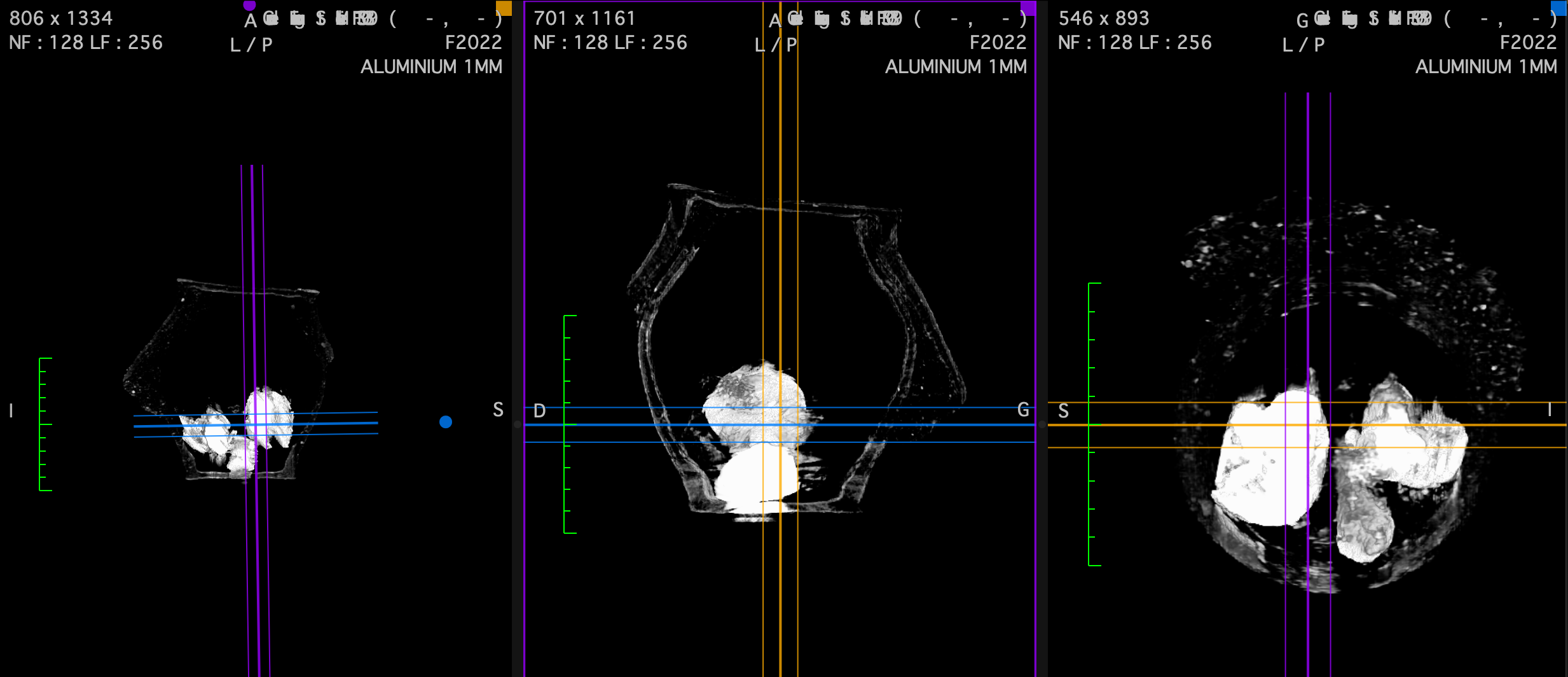Select the thick orange vertical axis in middle view

point(780,338)
